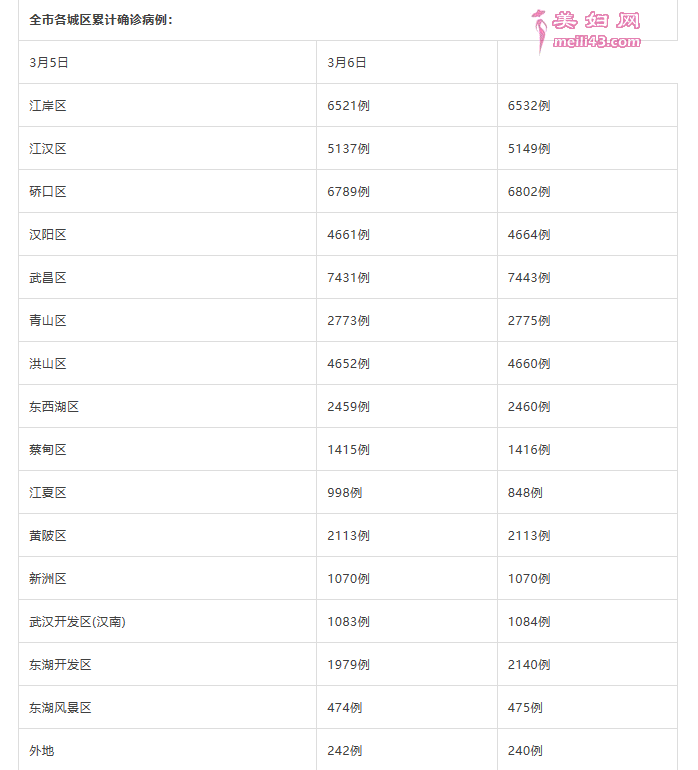The image size is (698, 770).
Task: Click the 7443例 value for 武昌区
Action: click(x=529, y=277)
